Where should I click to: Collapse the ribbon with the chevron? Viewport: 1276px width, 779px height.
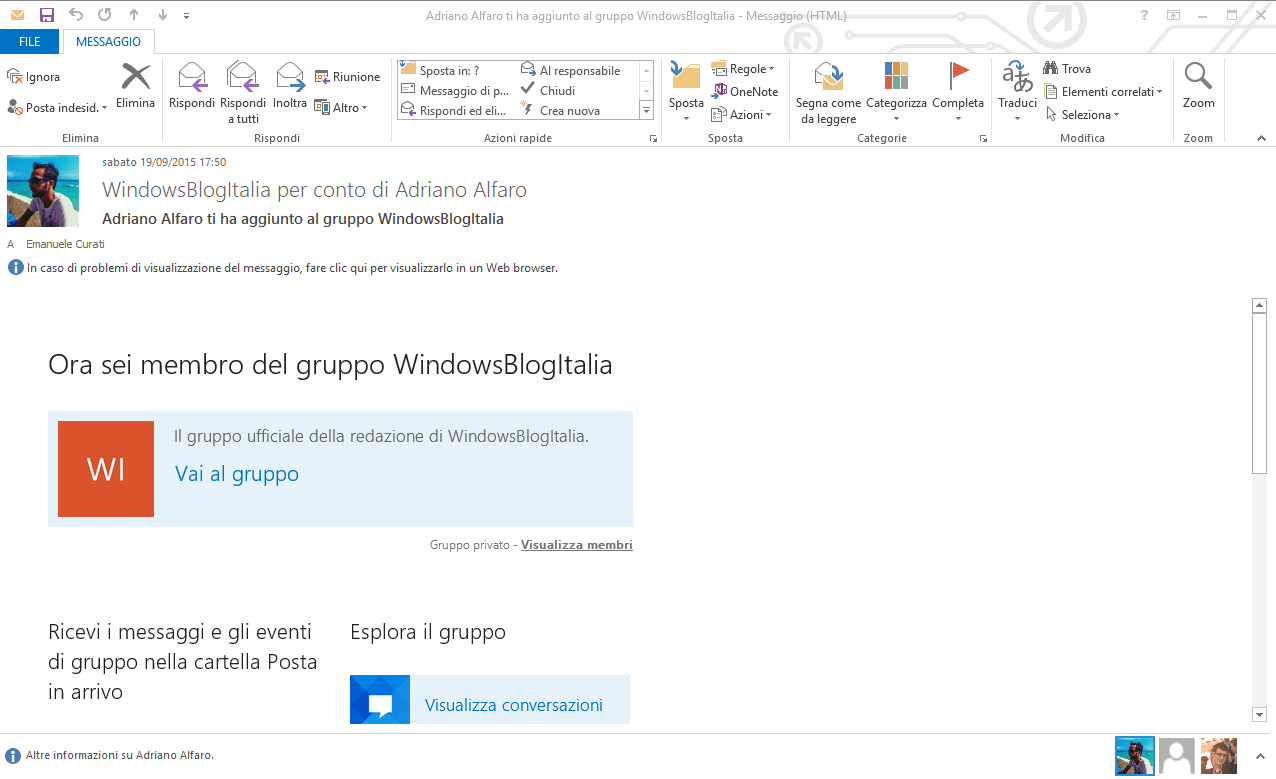click(x=1260, y=139)
